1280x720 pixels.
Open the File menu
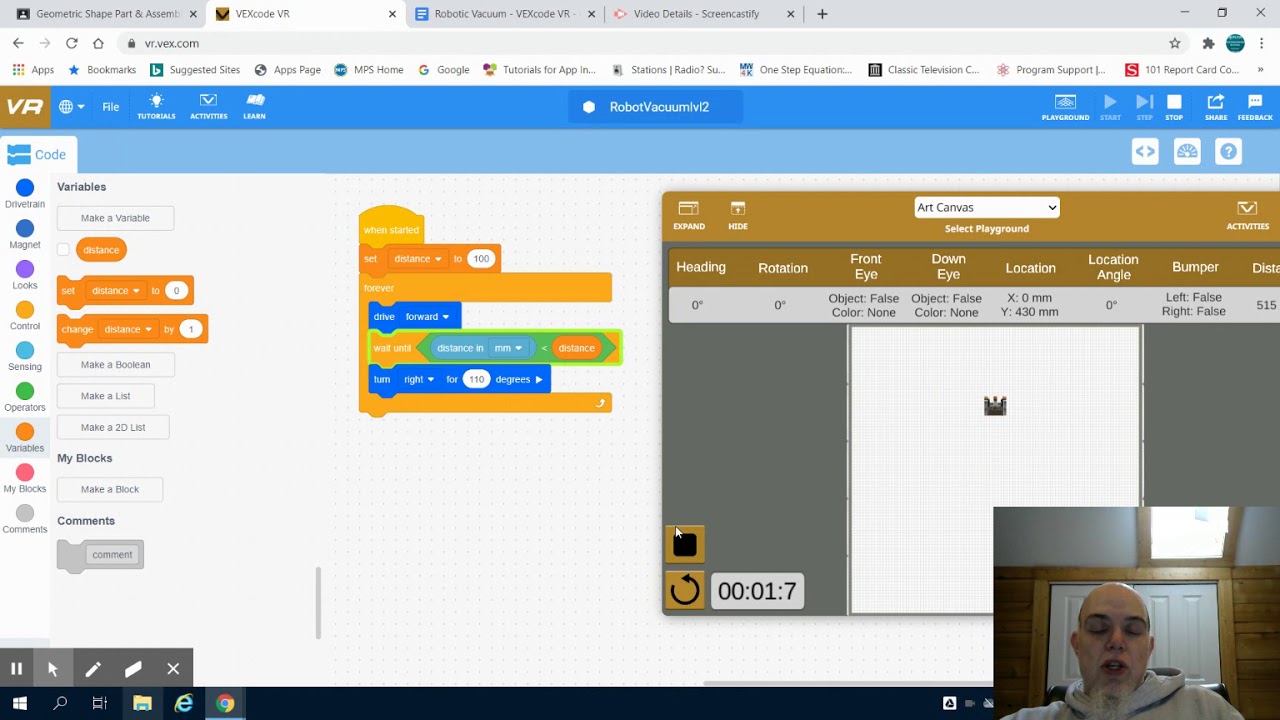[110, 107]
